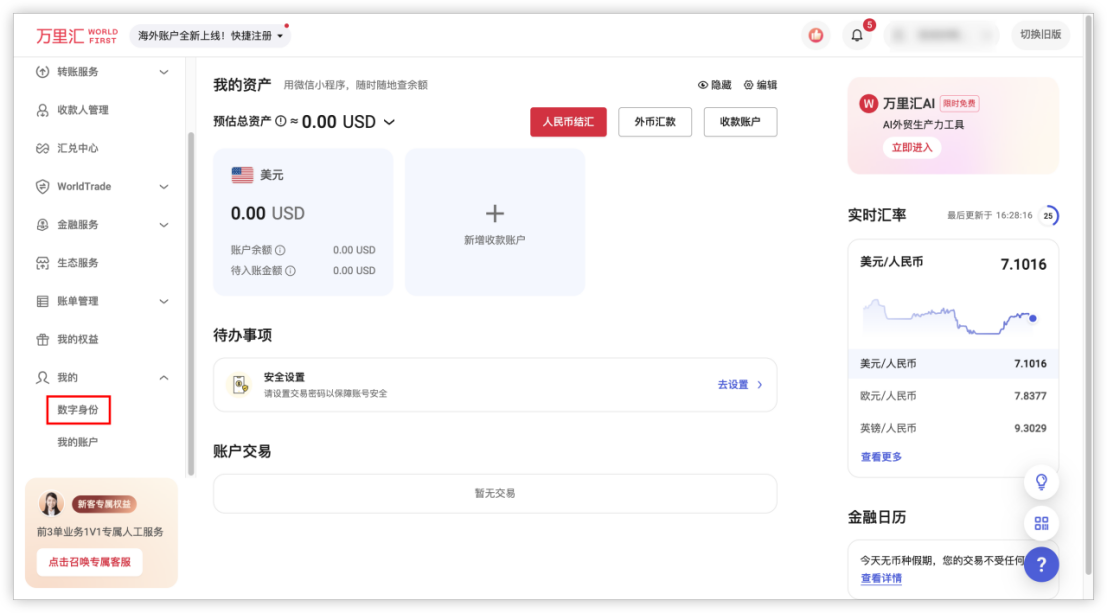Click 查看更多 exchange rates link
This screenshot has width=1107, height=613.
click(881, 457)
